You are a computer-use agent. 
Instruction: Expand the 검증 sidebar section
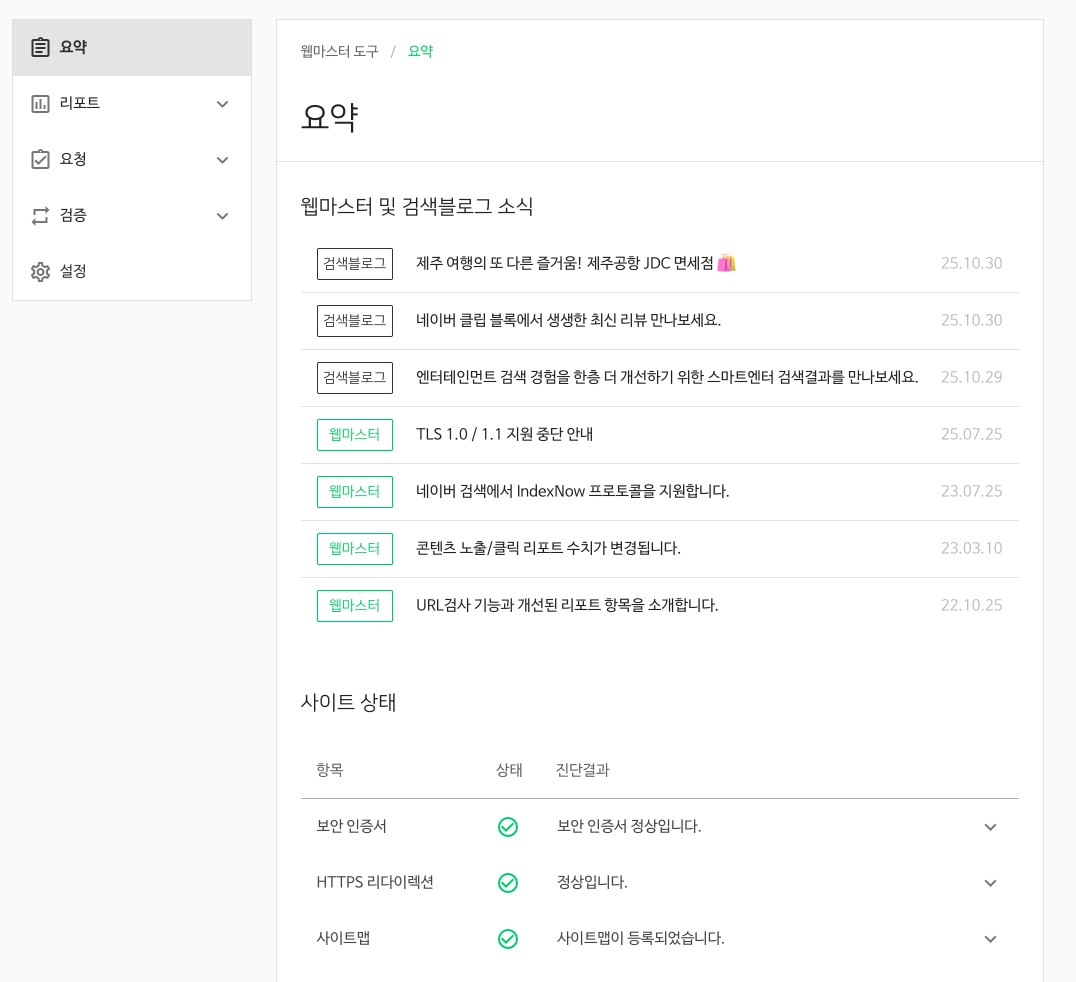tap(222, 215)
